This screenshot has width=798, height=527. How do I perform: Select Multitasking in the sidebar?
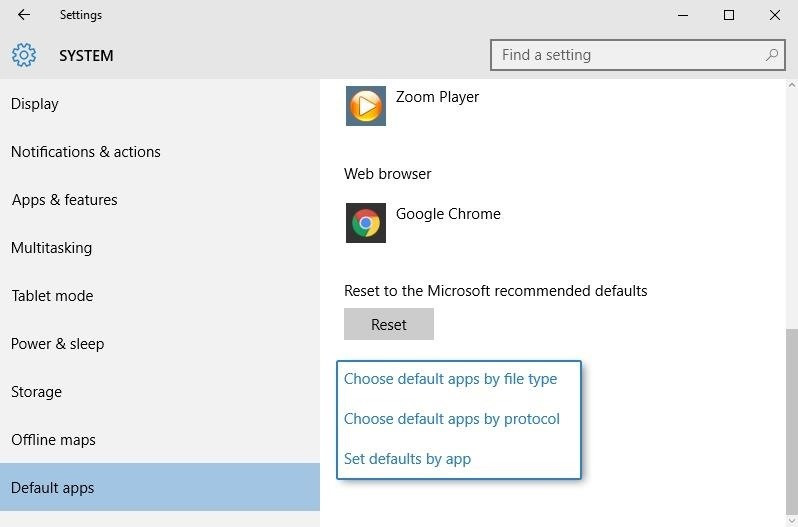click(51, 248)
